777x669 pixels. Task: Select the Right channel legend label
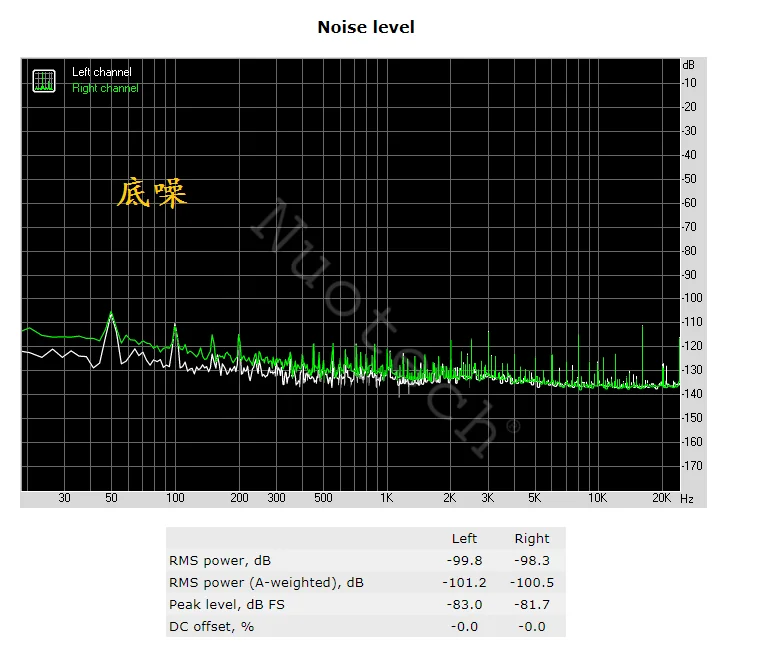[x=105, y=88]
